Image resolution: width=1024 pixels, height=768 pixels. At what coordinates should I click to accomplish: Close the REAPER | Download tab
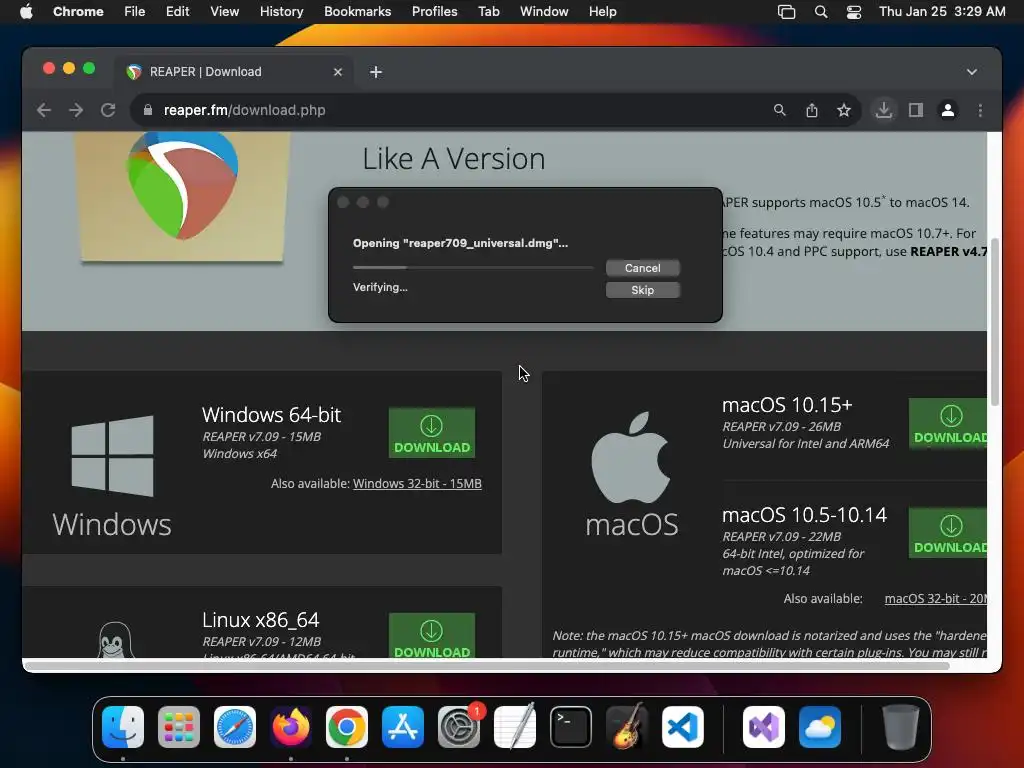pos(338,72)
